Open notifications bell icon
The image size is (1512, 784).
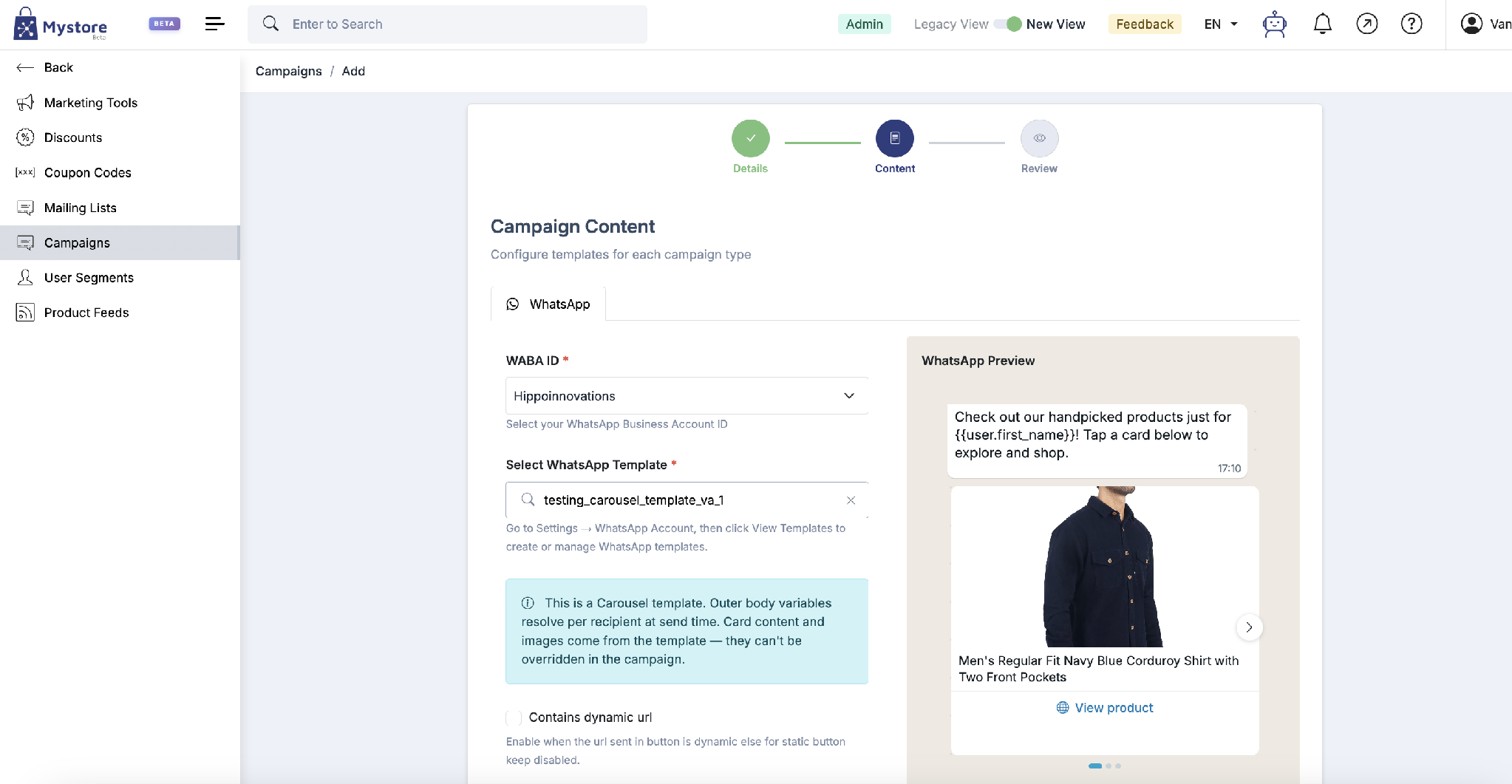point(1322,24)
